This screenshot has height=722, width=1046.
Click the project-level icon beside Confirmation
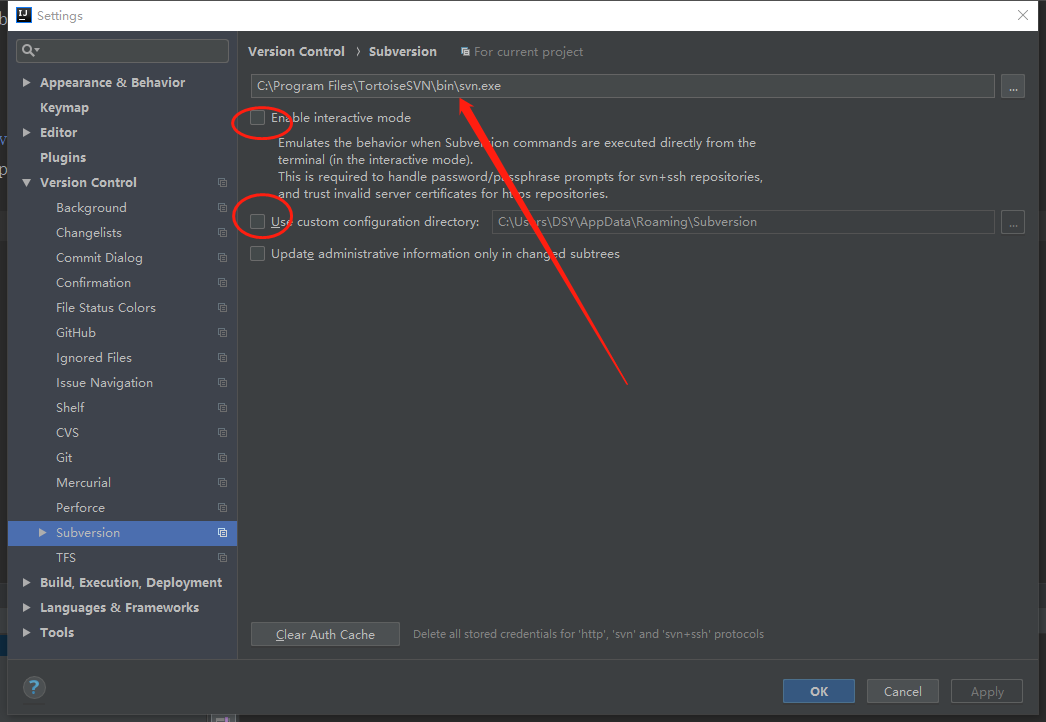click(x=222, y=283)
